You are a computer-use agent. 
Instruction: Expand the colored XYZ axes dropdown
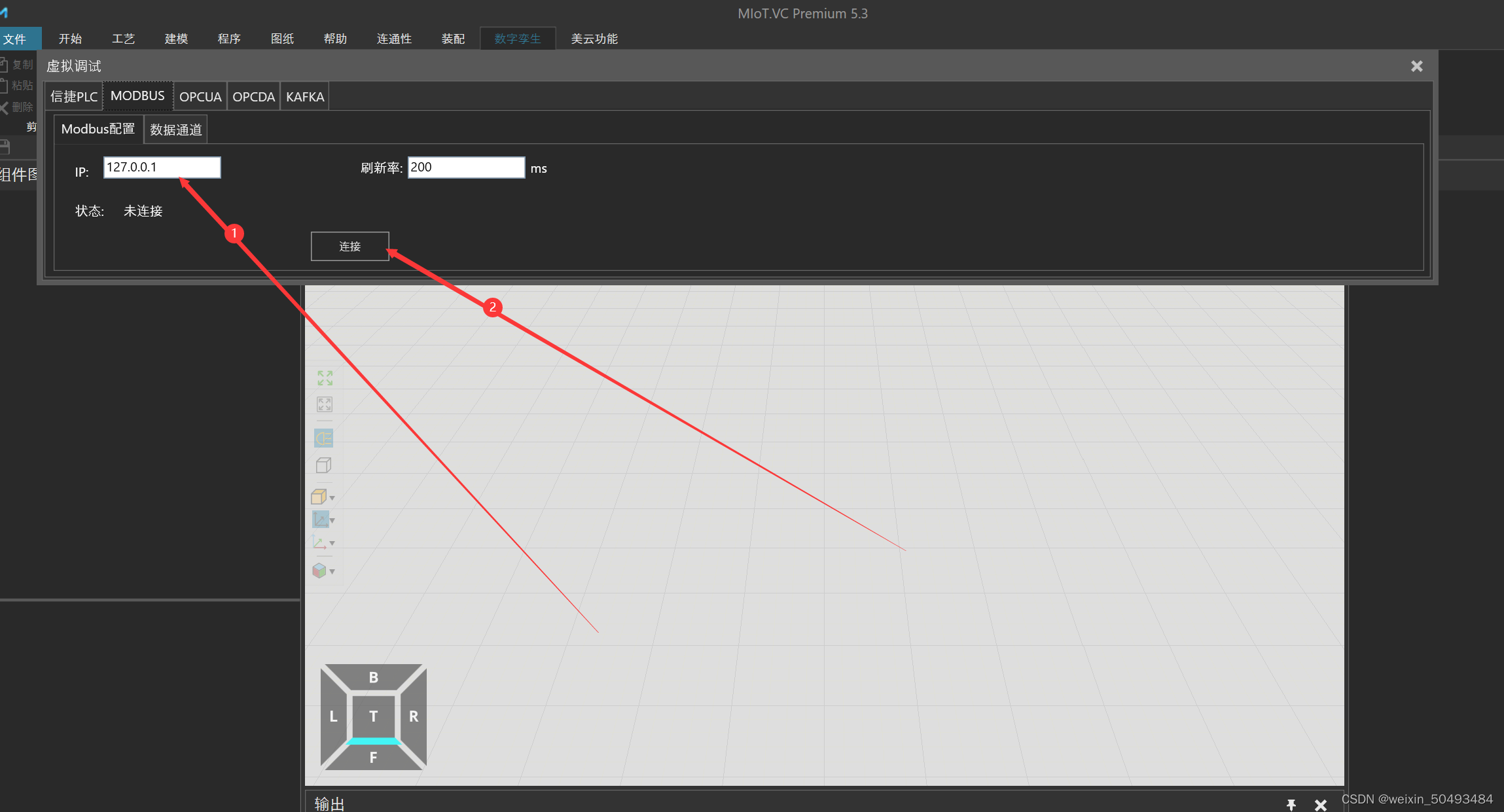tap(332, 543)
